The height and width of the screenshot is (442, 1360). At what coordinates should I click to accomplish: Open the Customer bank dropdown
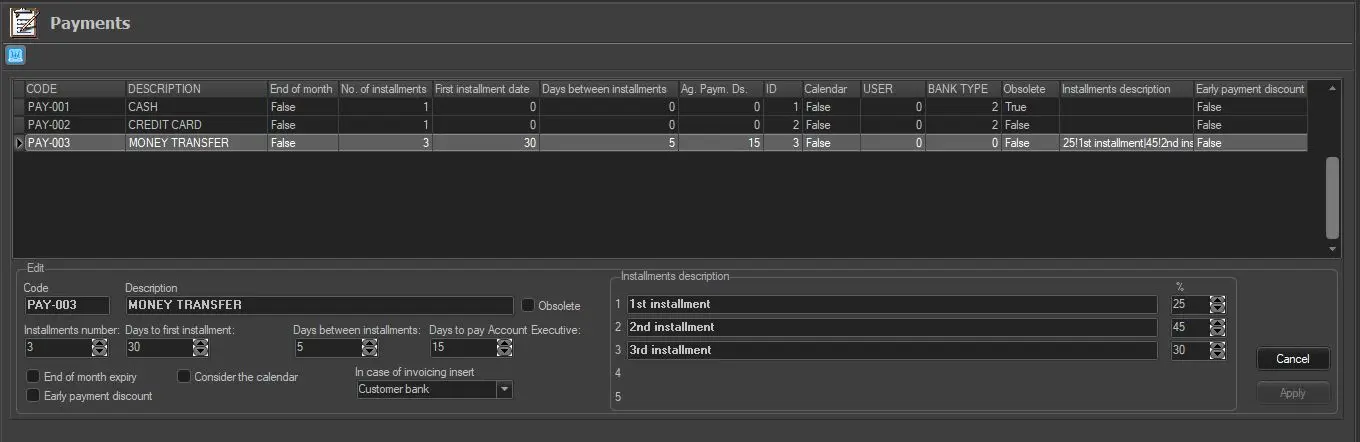[504, 389]
